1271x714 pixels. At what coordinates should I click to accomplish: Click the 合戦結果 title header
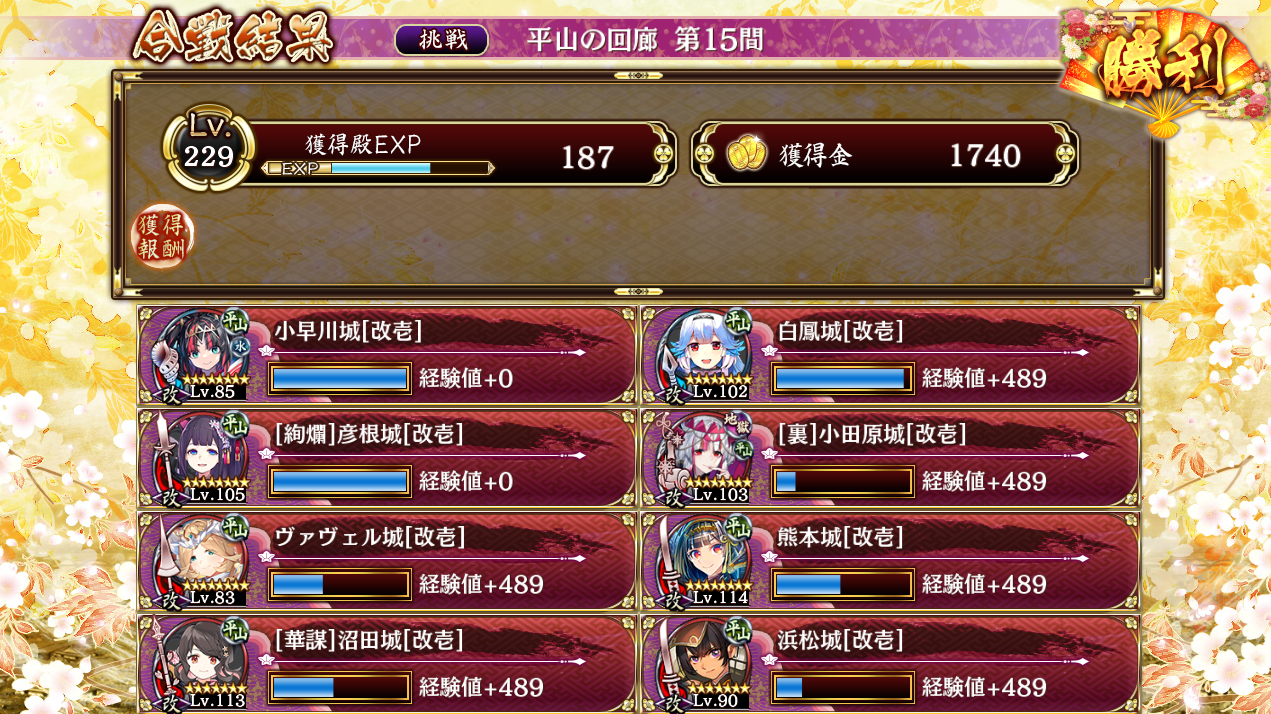click(x=234, y=39)
